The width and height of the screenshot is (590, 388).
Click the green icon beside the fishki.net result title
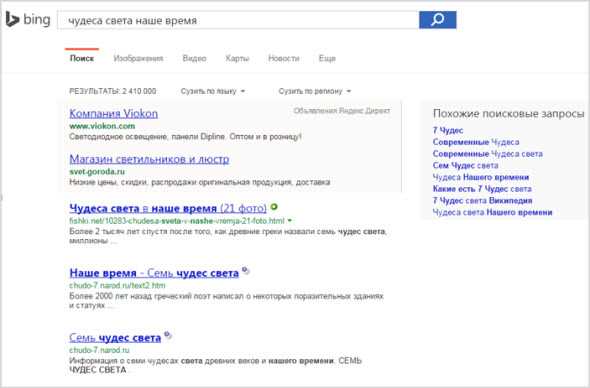pos(274,207)
